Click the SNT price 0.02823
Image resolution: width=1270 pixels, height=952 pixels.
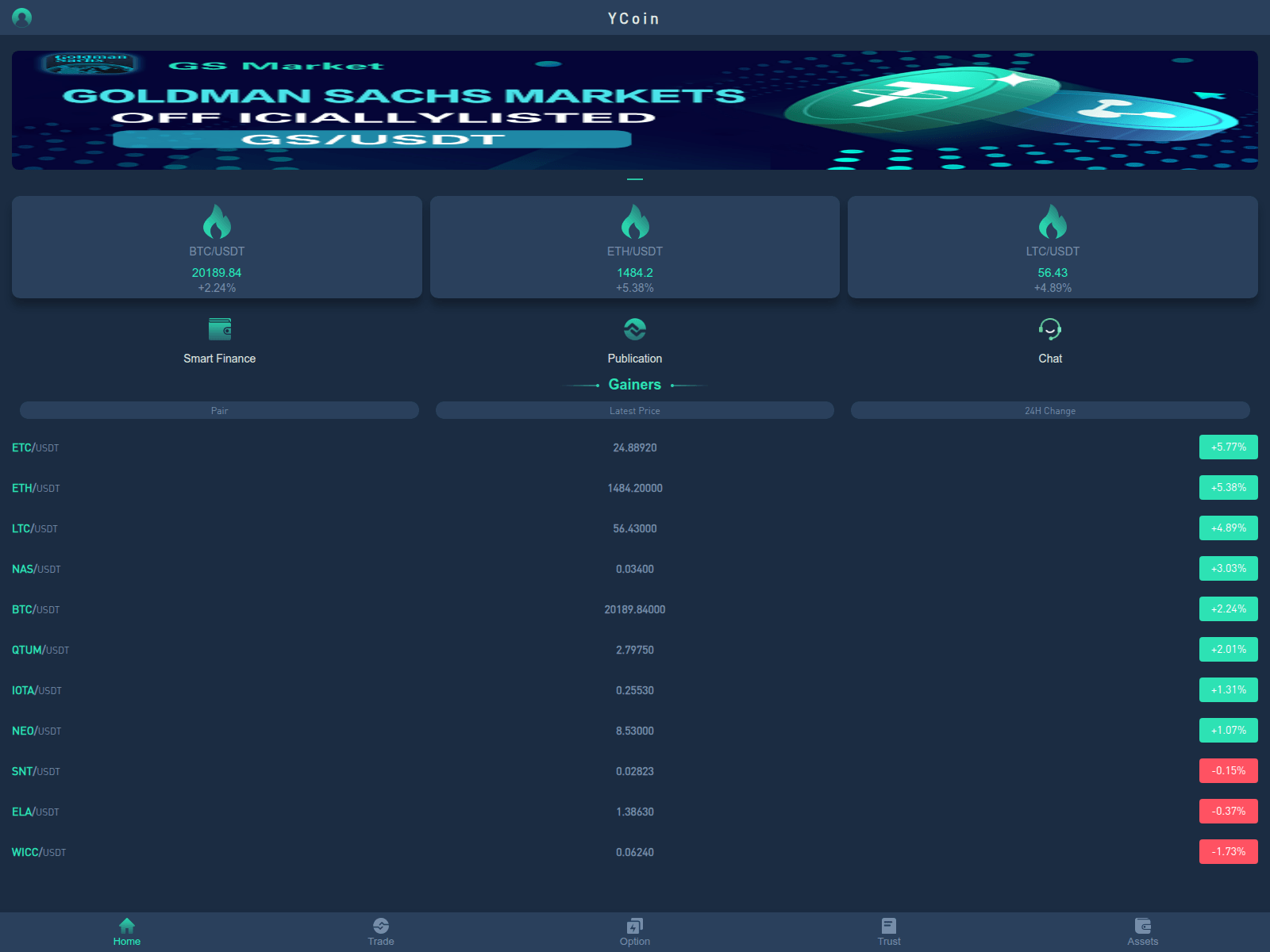(635, 771)
